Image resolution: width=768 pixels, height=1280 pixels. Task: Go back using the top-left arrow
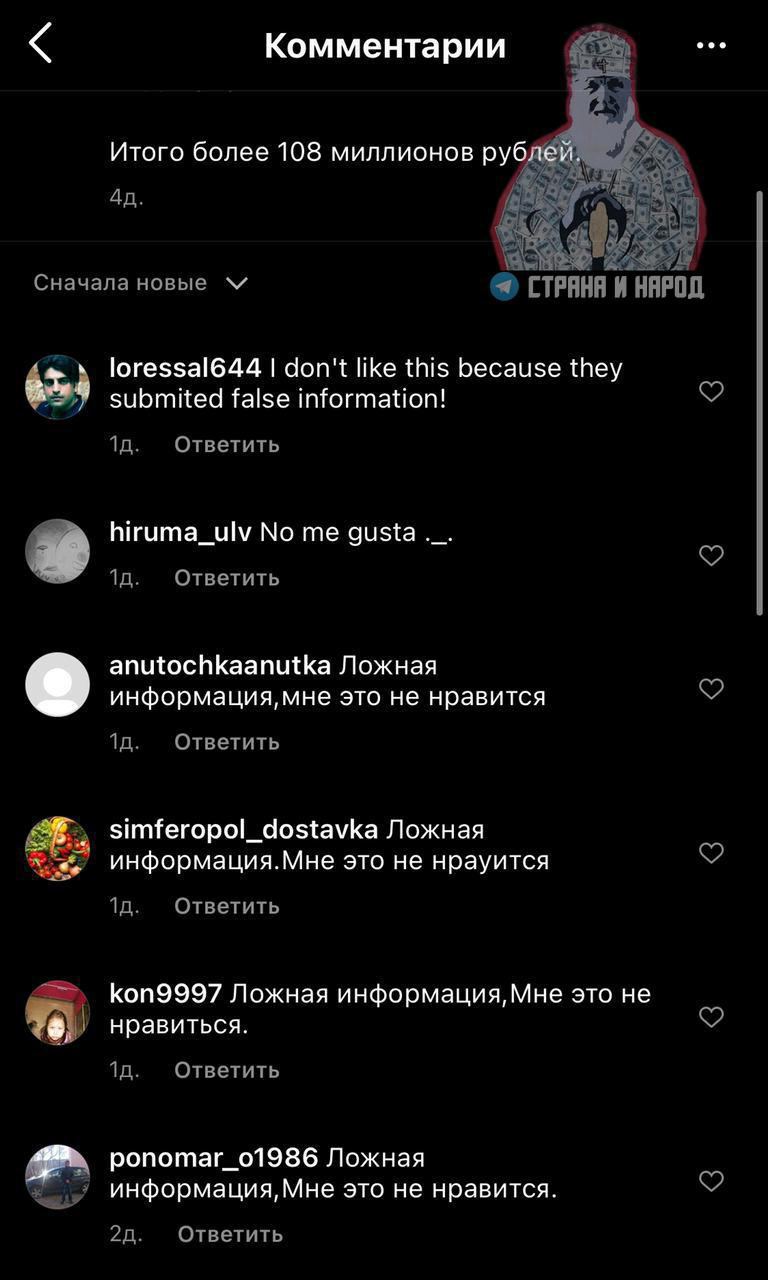(x=40, y=45)
